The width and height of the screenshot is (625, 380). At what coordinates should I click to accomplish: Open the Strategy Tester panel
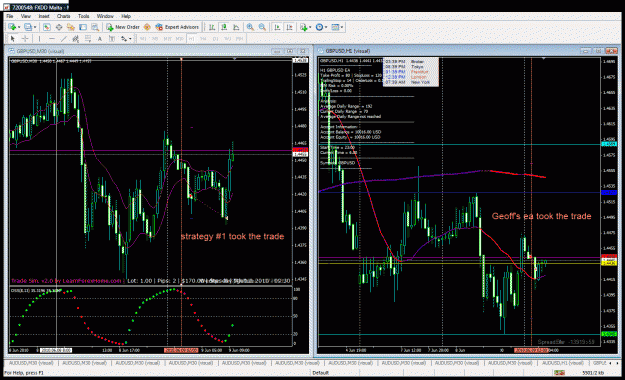[x=95, y=27]
